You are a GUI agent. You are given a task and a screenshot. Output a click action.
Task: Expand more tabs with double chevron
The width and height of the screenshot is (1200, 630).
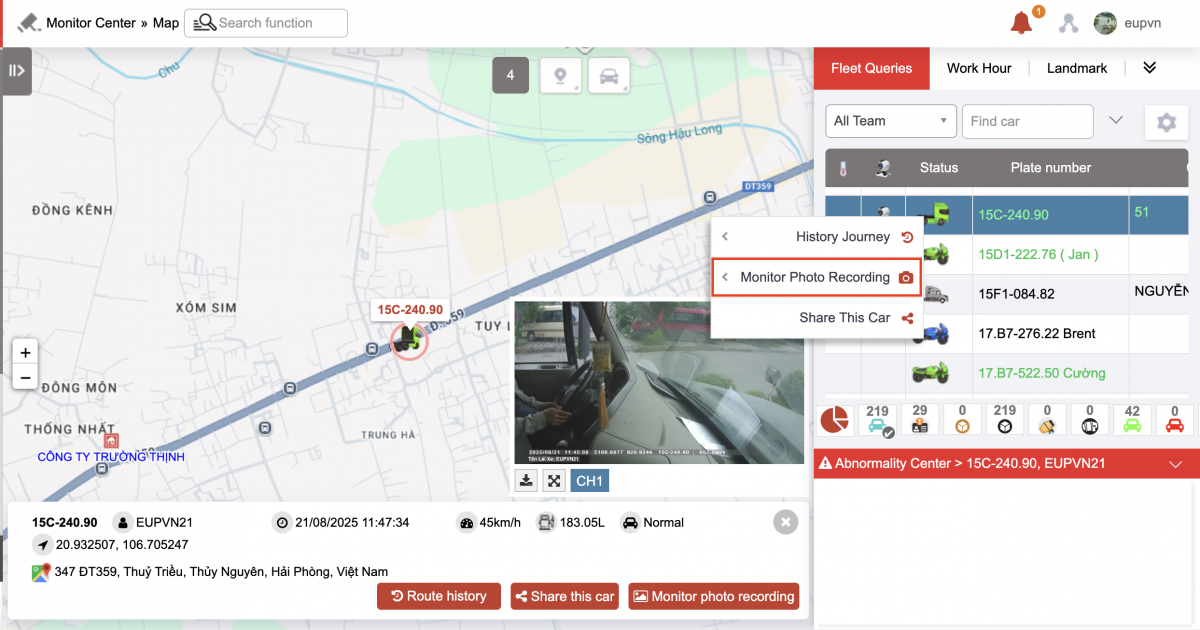tap(1149, 68)
